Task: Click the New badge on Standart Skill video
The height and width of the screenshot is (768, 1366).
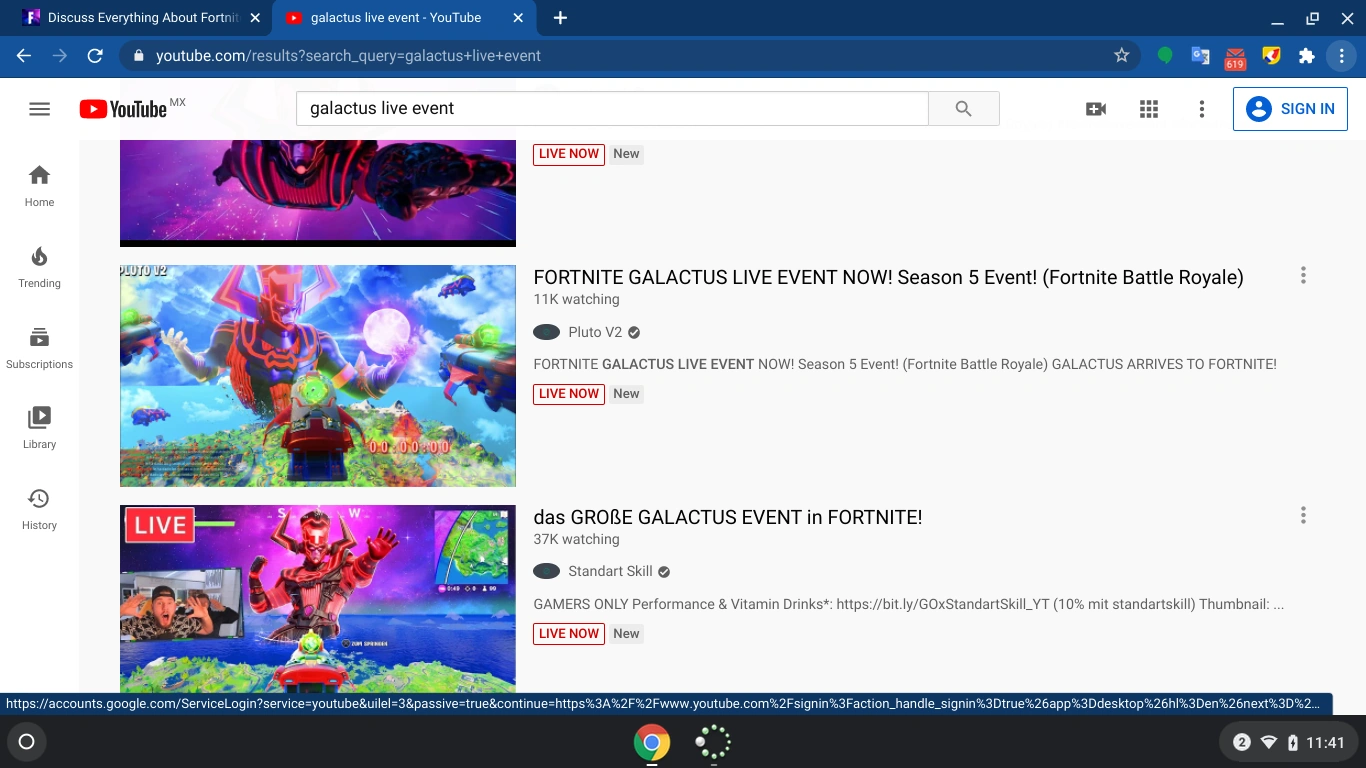Action: pos(626,634)
